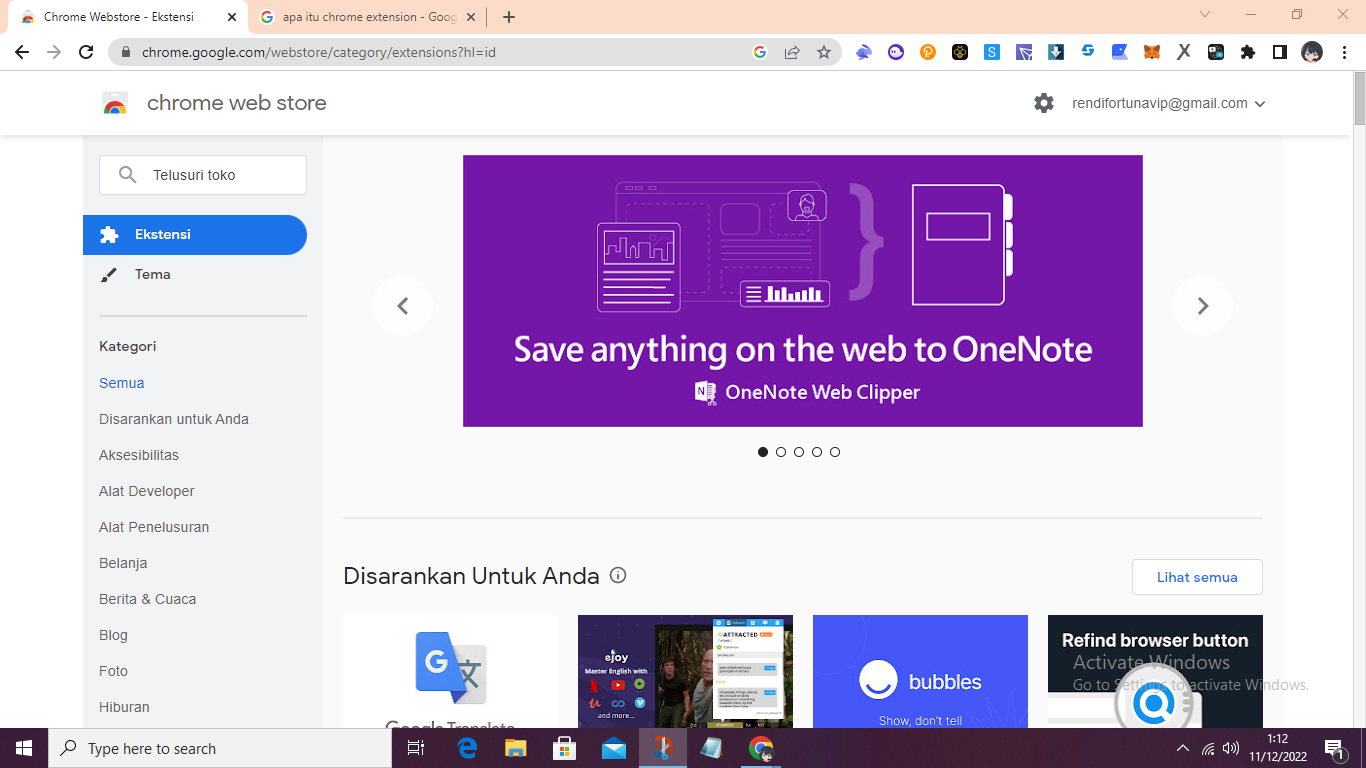Open the Google Translate extension card

451,671
